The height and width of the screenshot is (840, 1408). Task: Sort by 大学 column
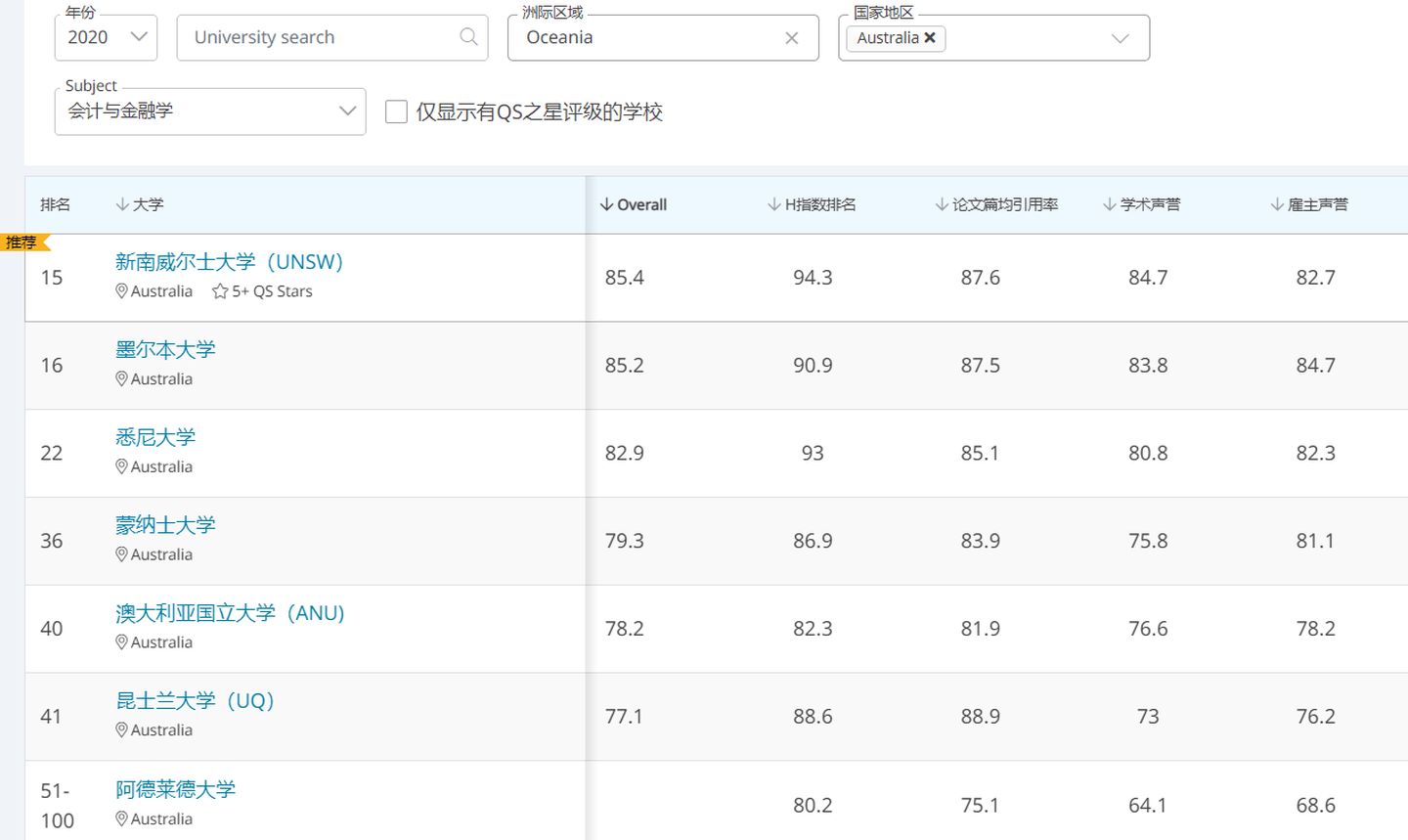(140, 204)
